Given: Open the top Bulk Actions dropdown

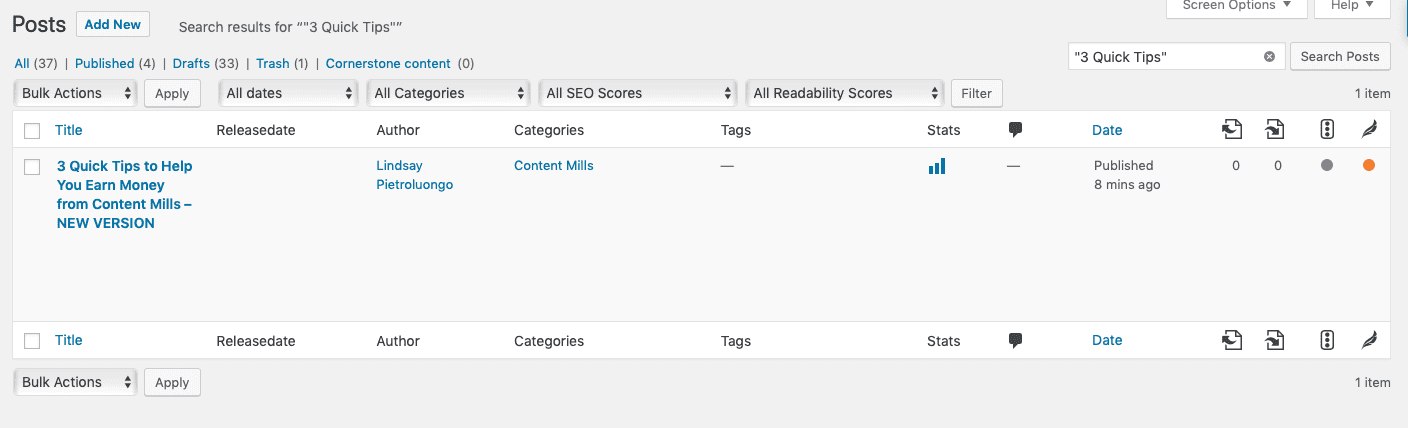Looking at the screenshot, I should click(77, 93).
